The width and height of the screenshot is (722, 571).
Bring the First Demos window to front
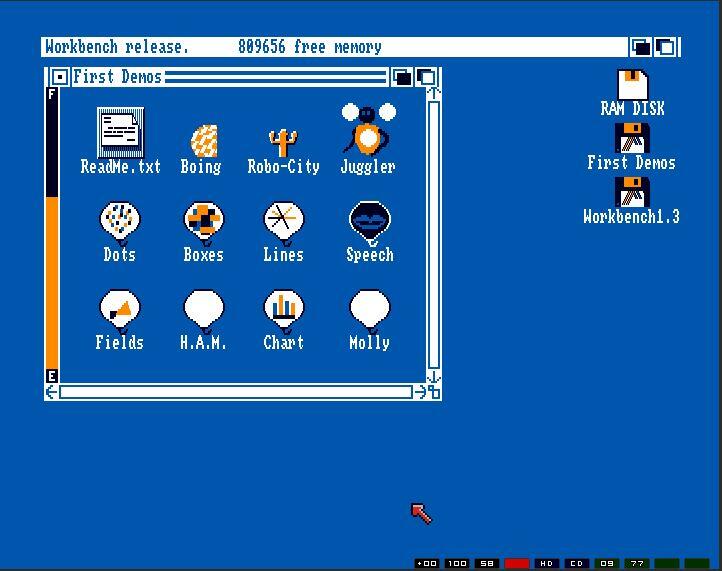tap(426, 77)
